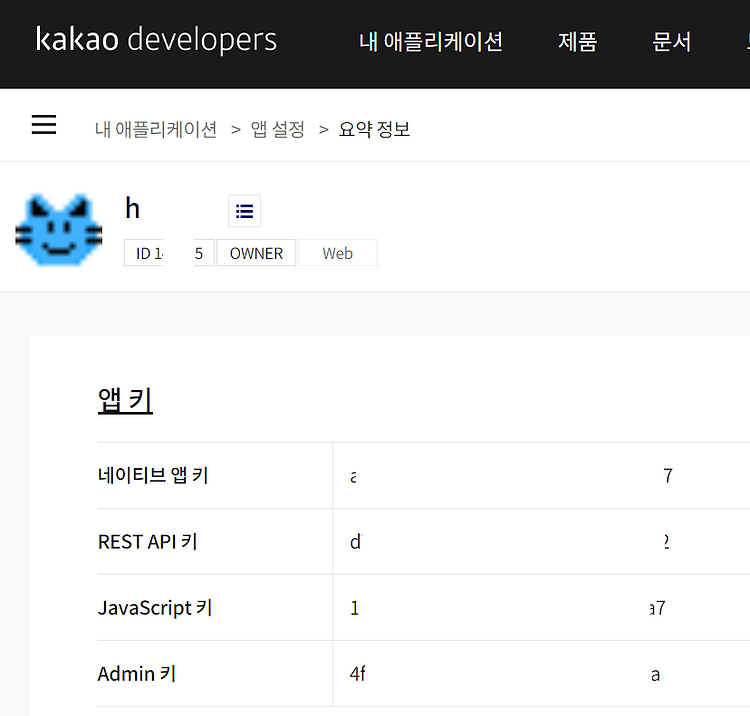Open the 문서 menu
The image size is (750, 716).
coord(672,42)
